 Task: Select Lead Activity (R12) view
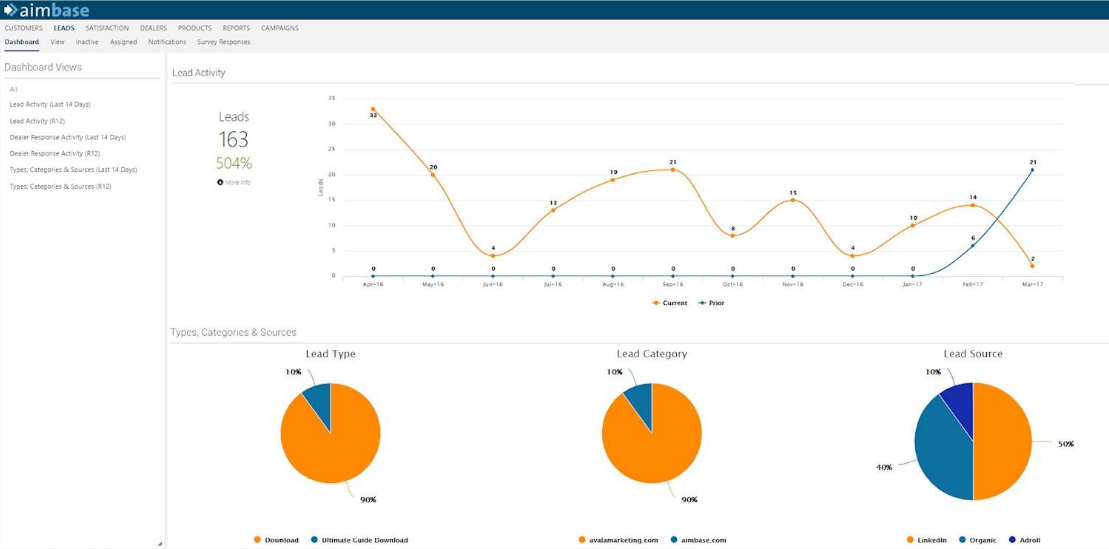point(37,121)
